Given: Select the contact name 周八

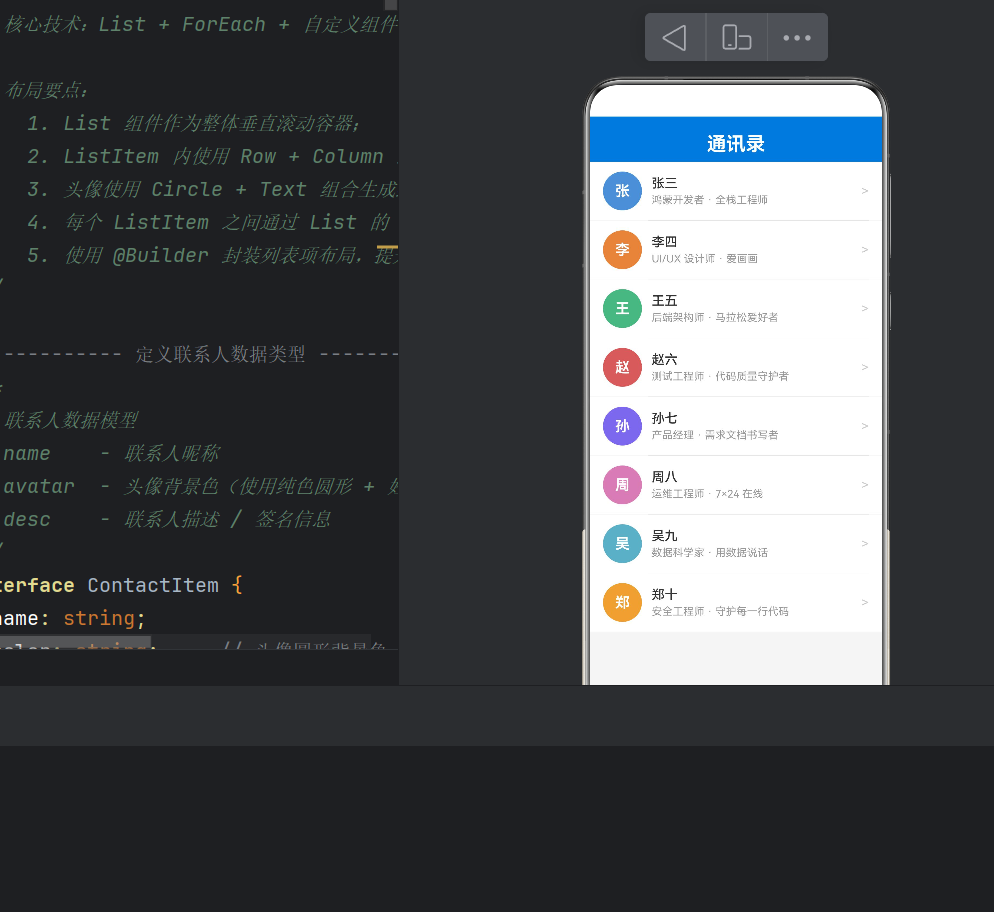Looking at the screenshot, I should point(664,477).
